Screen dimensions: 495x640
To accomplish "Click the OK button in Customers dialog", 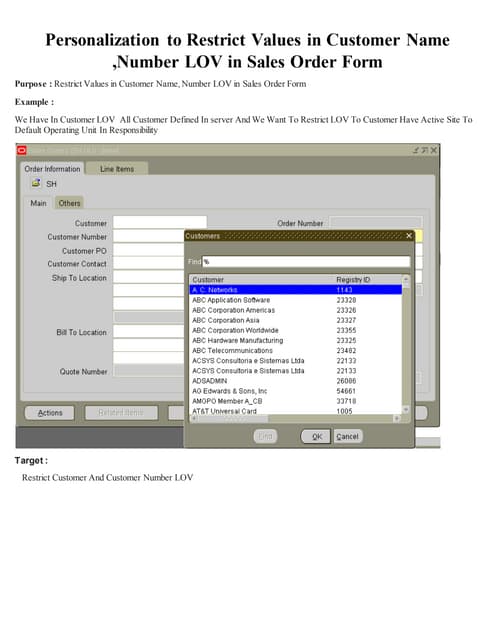I will click(x=315, y=436).
